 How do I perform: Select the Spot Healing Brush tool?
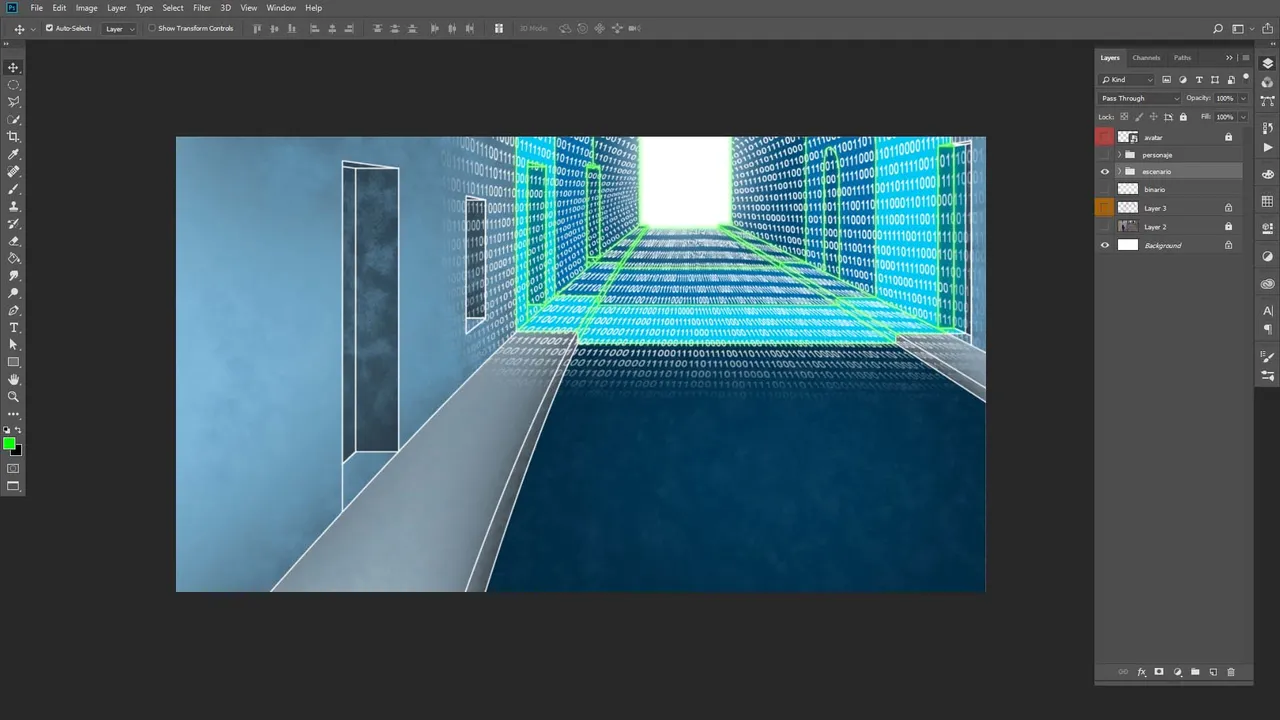pos(13,171)
